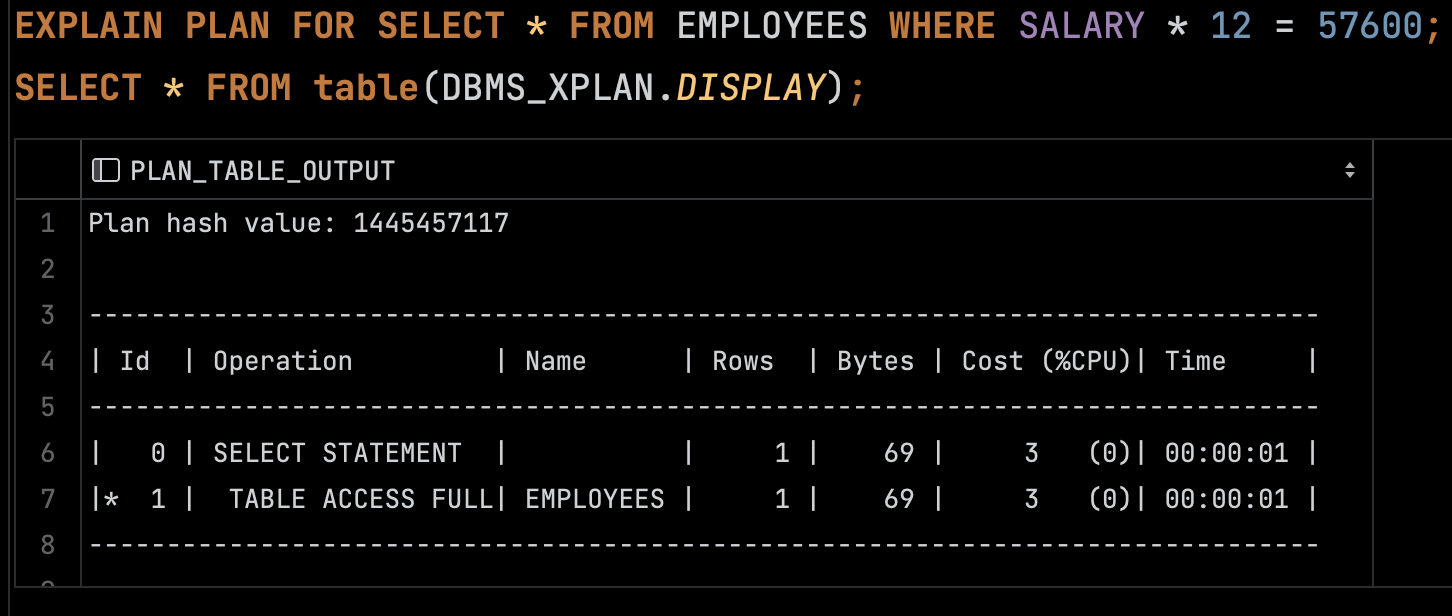Toggle sort arrows on PLAN_TABLE_OUTPUT column
Screen dimensions: 1452x616
click(x=1349, y=171)
